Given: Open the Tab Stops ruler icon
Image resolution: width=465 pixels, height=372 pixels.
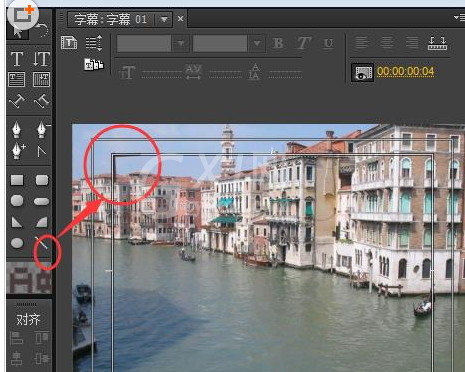Looking at the screenshot, I should pyautogui.click(x=437, y=43).
